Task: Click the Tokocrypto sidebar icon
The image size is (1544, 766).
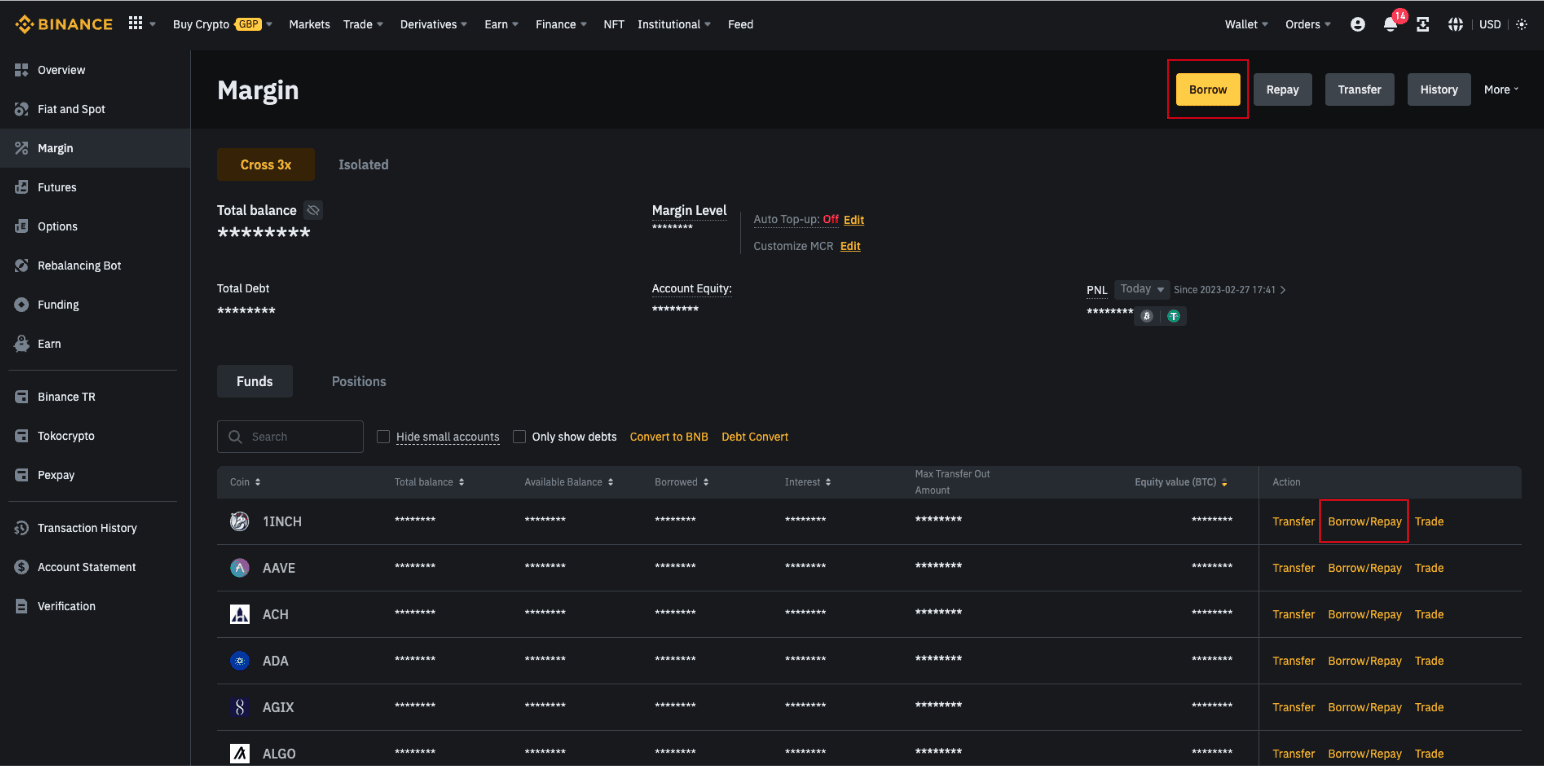Action: 21,436
